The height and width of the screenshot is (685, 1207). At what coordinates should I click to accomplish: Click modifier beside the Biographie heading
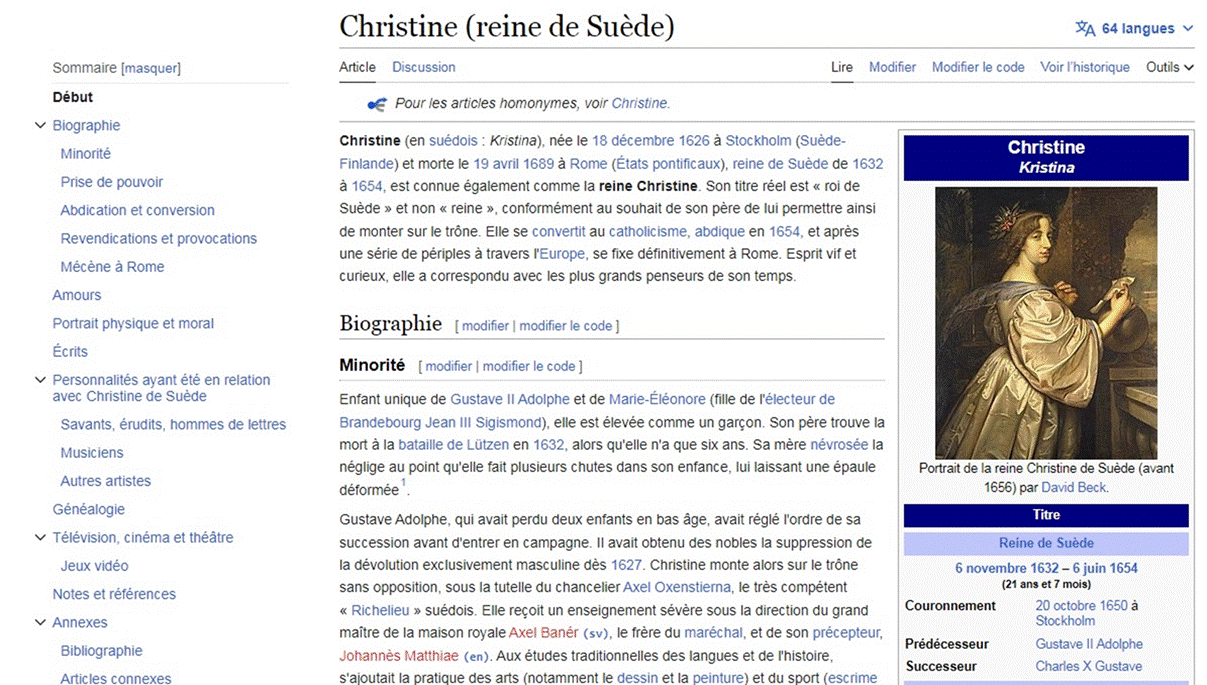(x=485, y=326)
